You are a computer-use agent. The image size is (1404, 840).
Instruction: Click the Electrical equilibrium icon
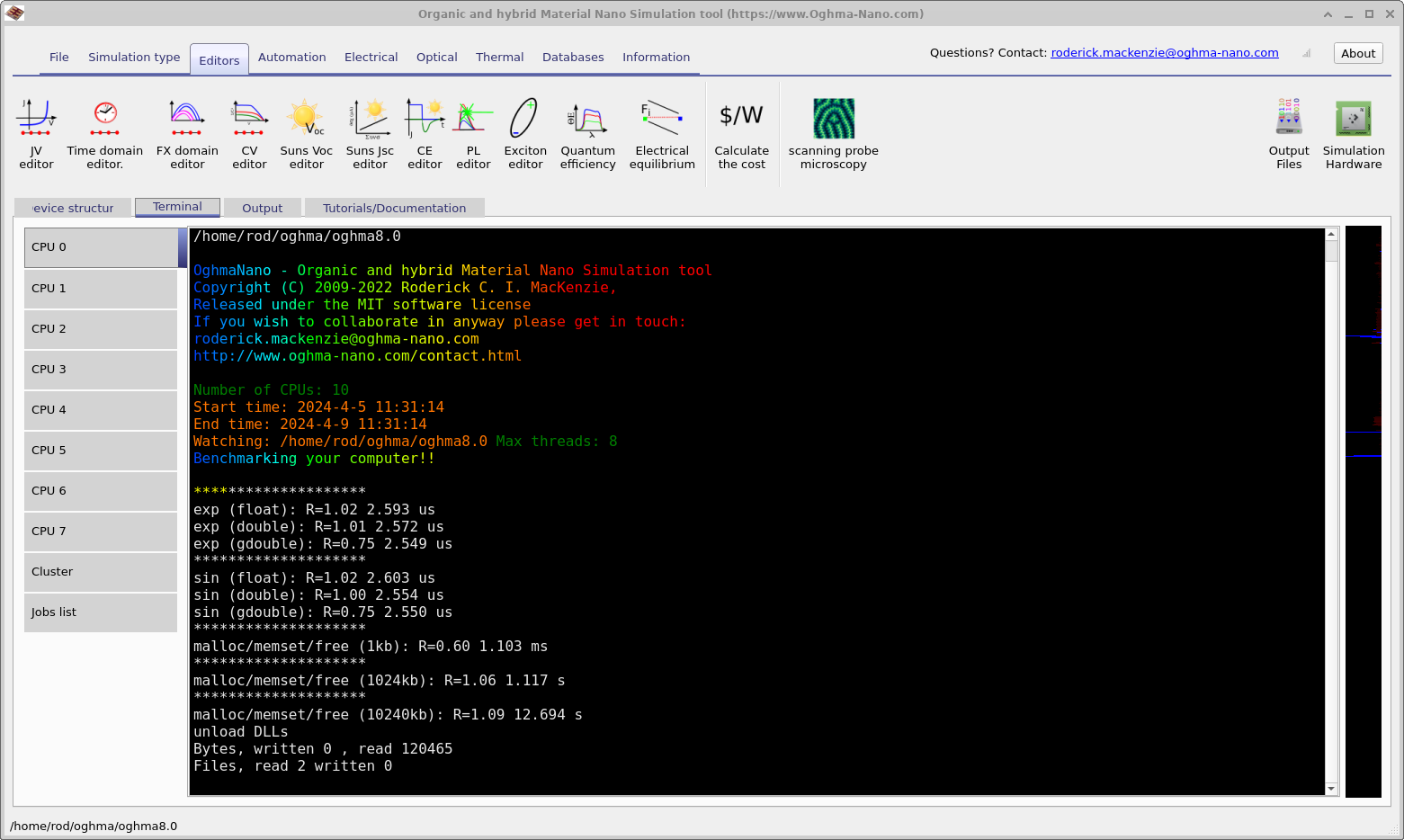click(x=662, y=133)
